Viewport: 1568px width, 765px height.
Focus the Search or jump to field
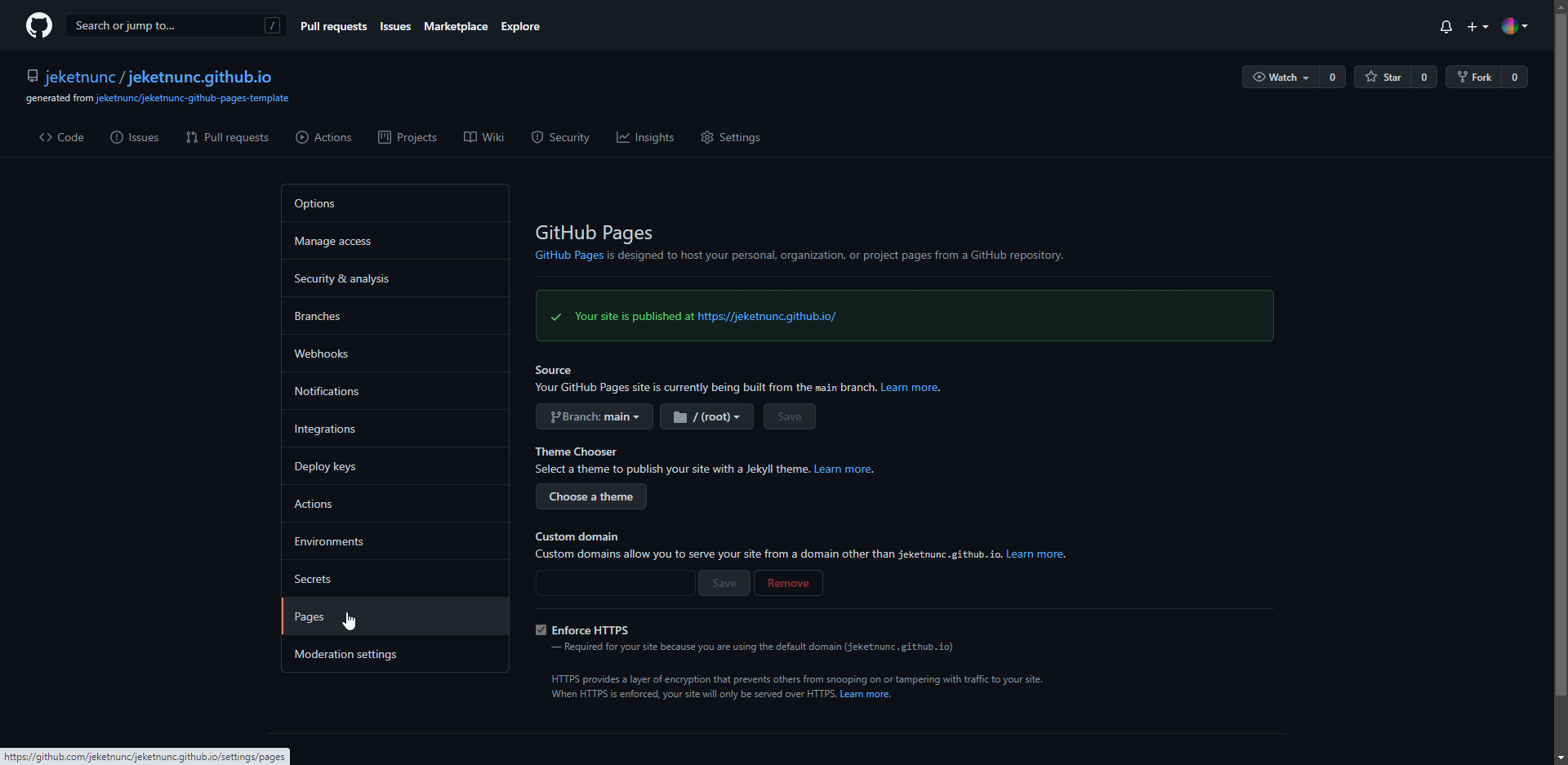coord(176,25)
